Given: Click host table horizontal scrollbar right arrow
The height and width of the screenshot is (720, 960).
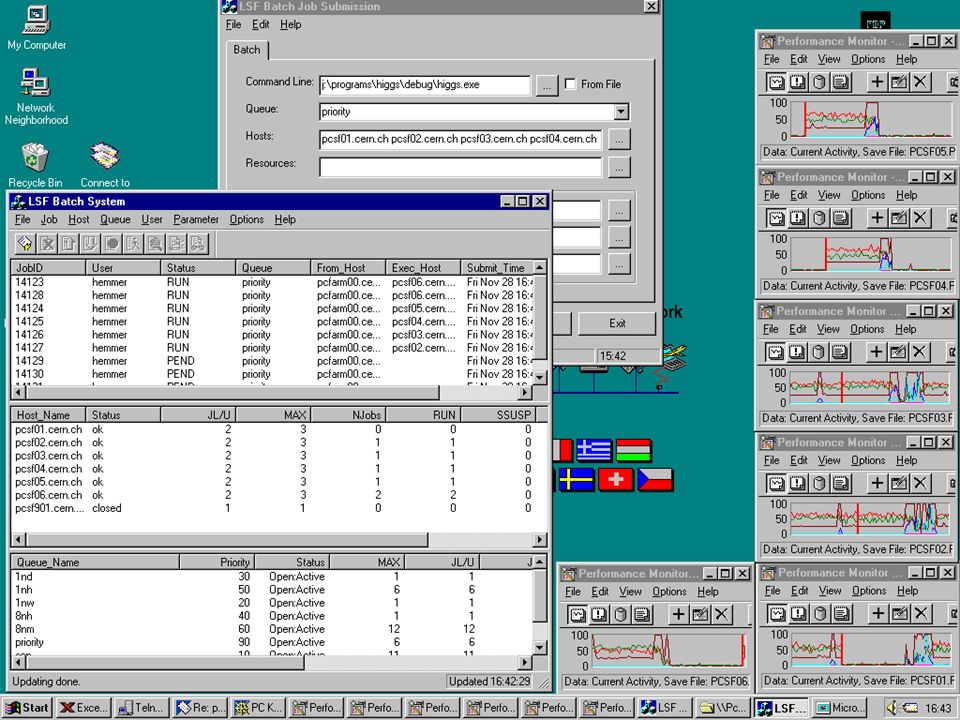Looking at the screenshot, I should click(539, 539).
